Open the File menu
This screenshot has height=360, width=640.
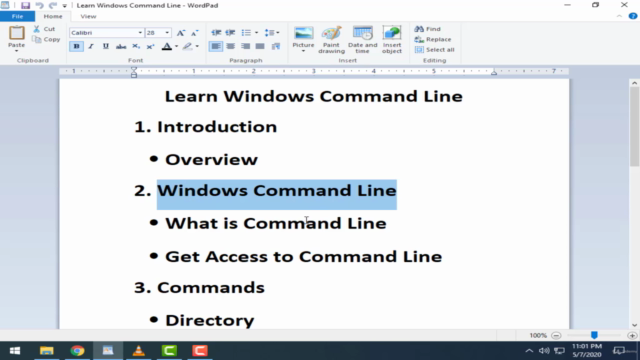18,16
